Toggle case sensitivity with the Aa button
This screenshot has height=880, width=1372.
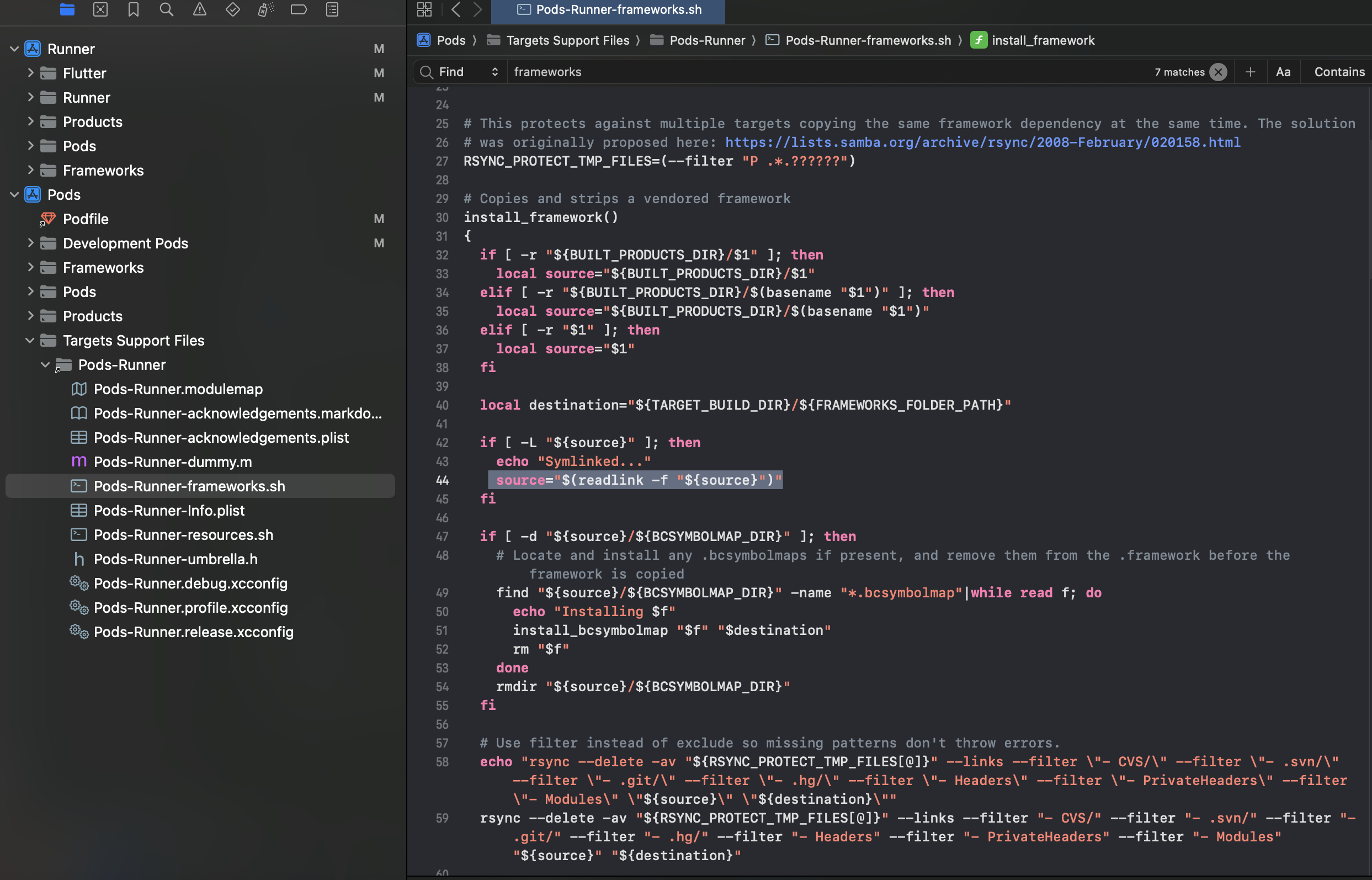[x=1284, y=72]
